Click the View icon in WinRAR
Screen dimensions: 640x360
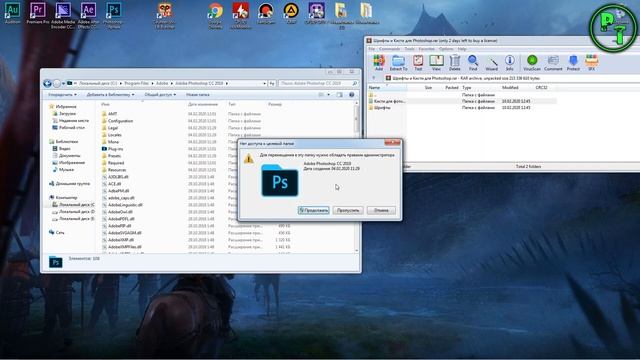tap(436, 63)
